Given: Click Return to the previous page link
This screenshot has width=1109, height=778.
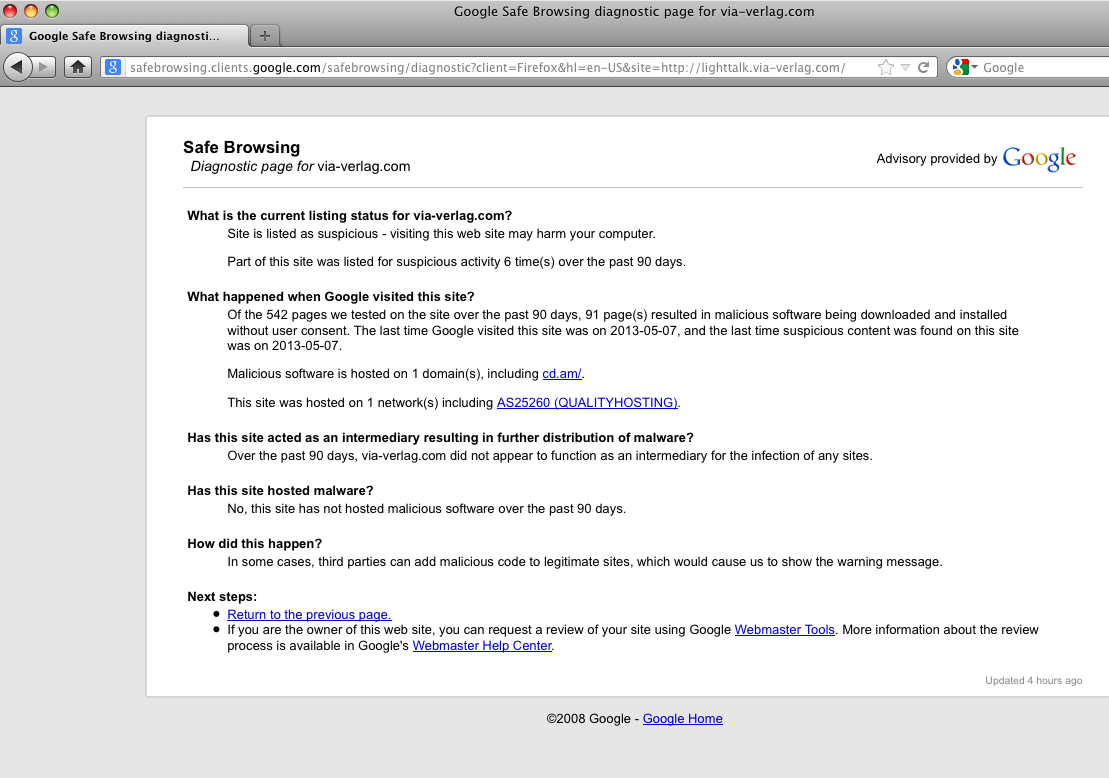Looking at the screenshot, I should [x=309, y=615].
